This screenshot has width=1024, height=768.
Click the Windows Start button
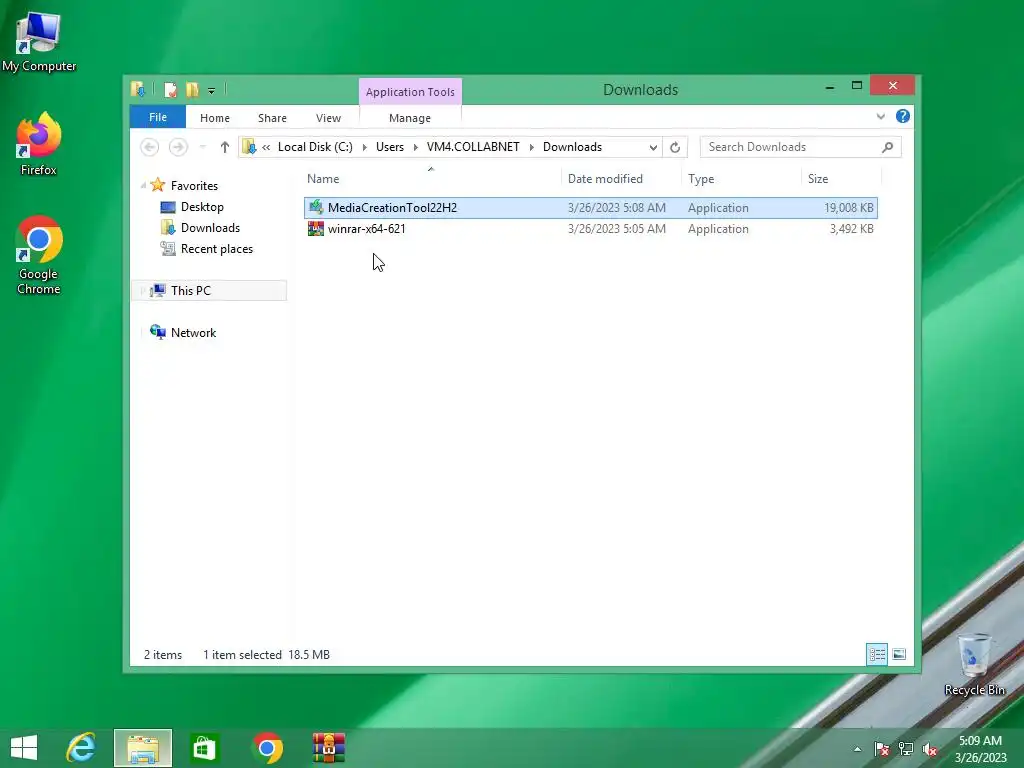pos(24,748)
